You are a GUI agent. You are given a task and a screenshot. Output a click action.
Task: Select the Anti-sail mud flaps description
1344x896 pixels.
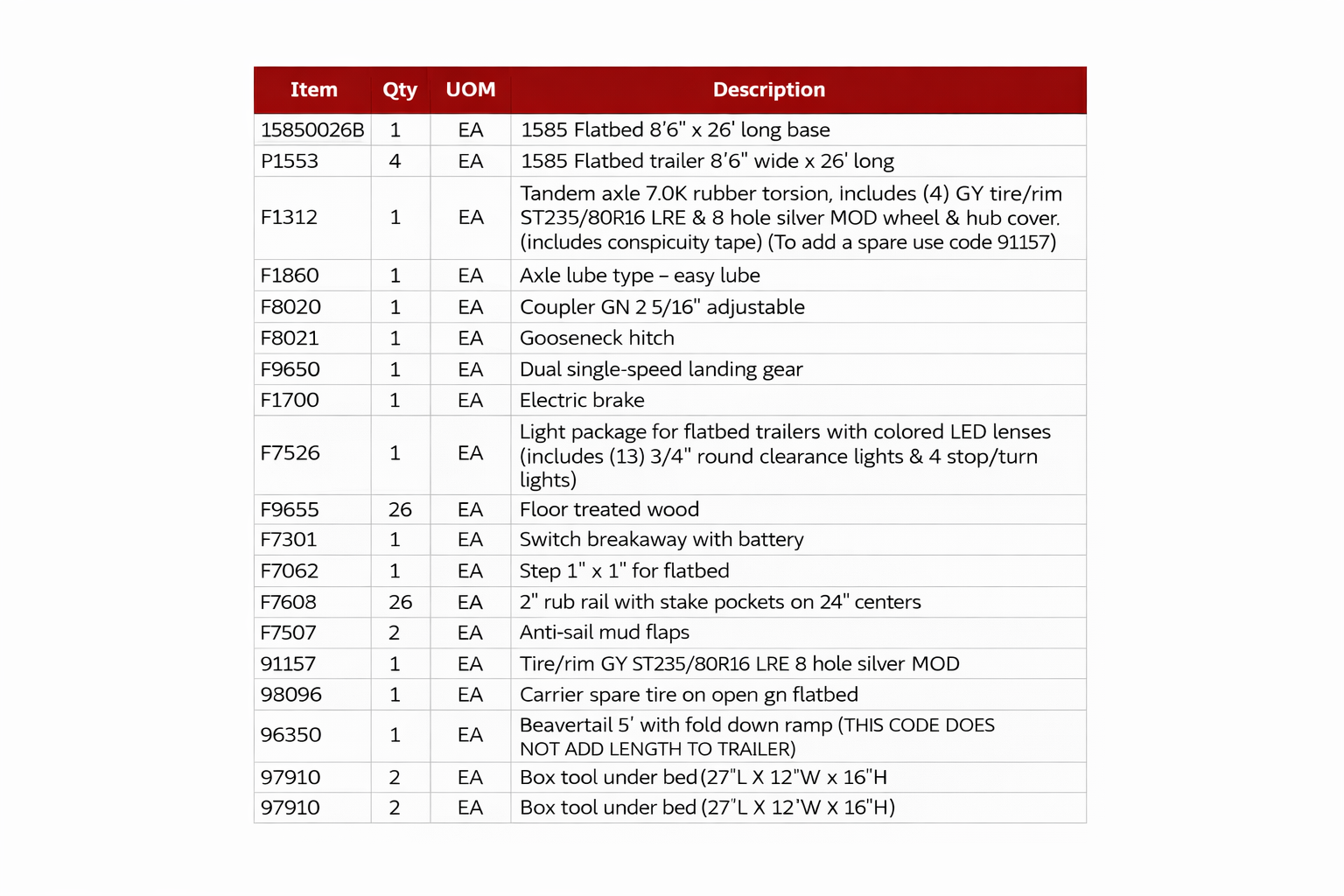tap(604, 633)
